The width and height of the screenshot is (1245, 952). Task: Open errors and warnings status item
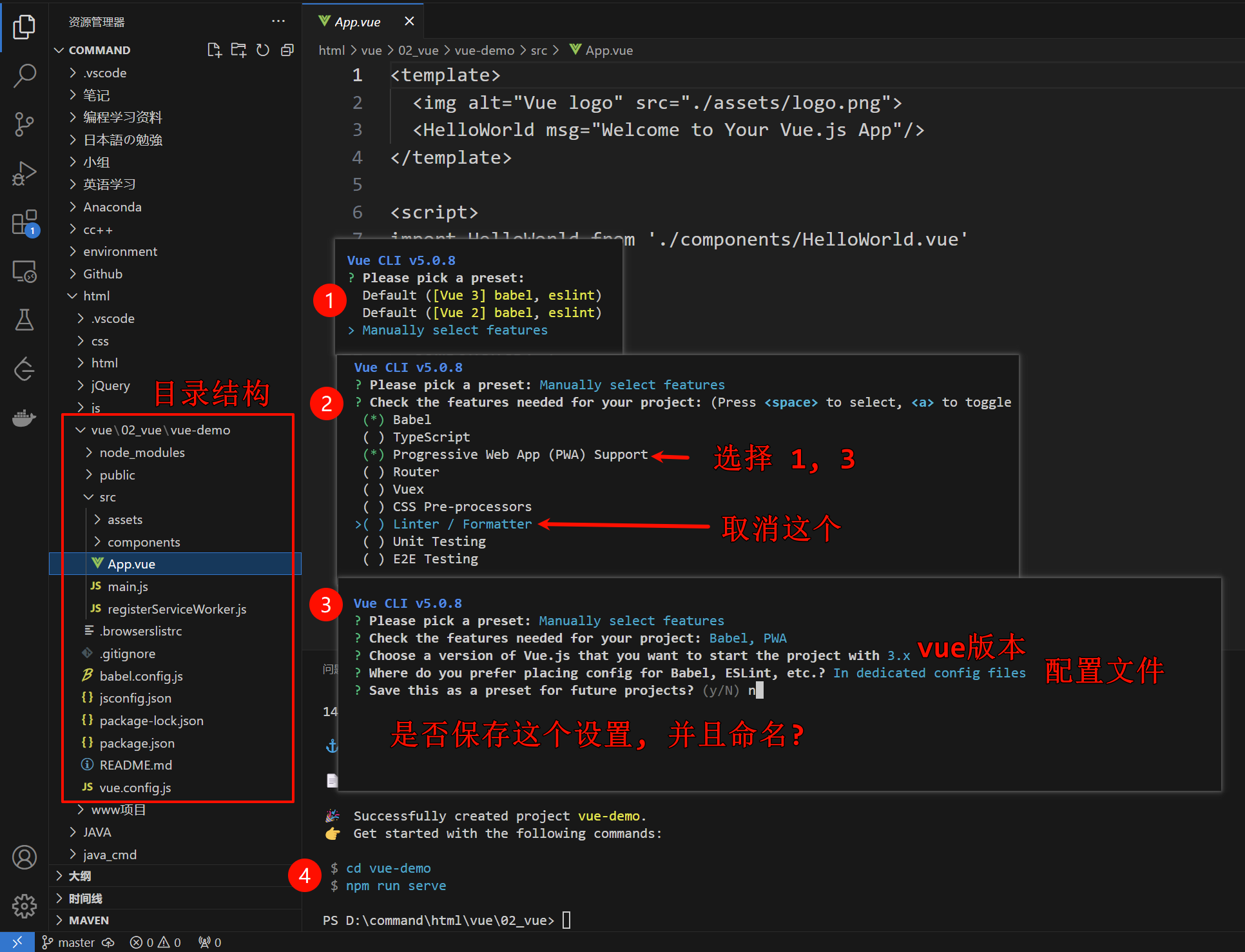tap(155, 942)
